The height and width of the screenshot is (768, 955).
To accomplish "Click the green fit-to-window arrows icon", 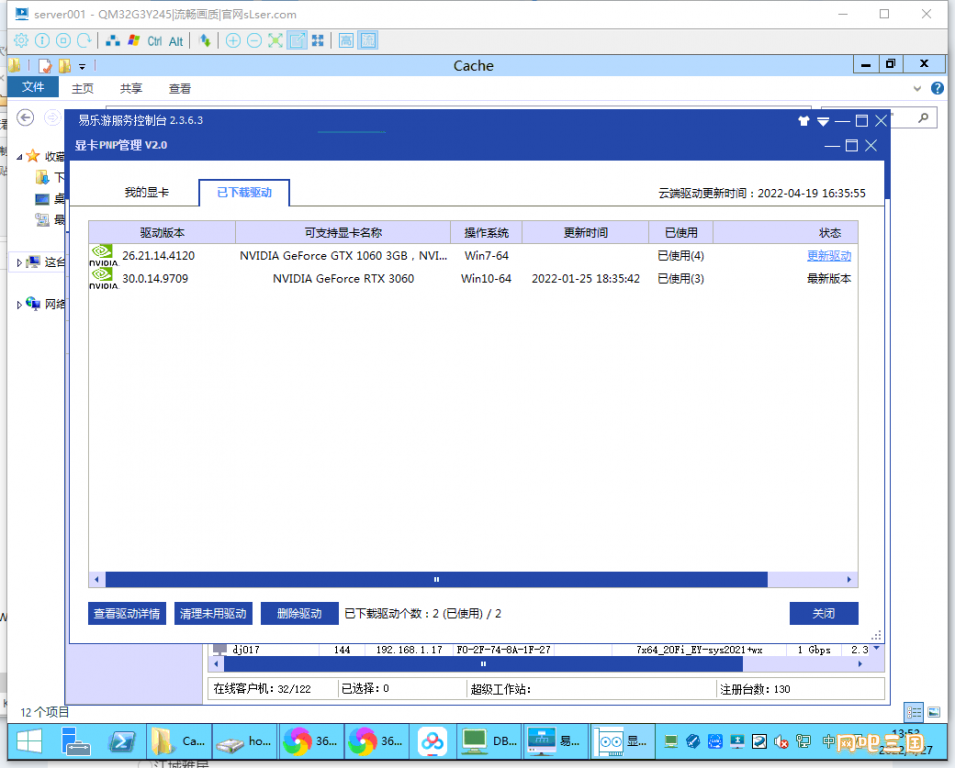I will tap(275, 41).
